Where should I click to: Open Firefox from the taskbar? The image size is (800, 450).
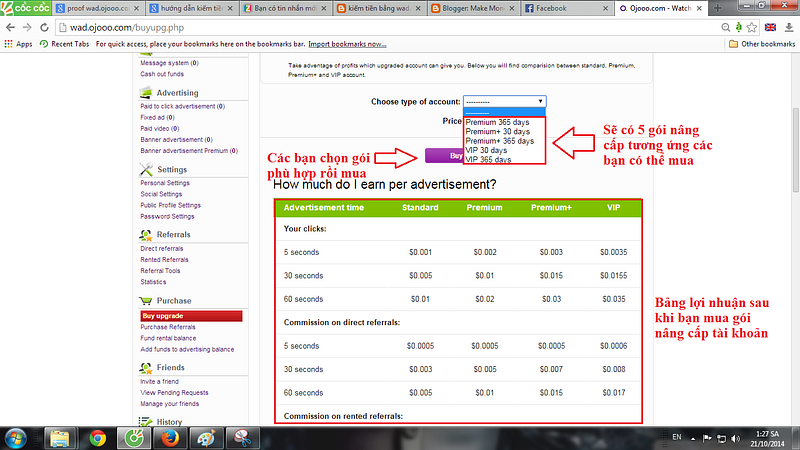tap(170, 438)
